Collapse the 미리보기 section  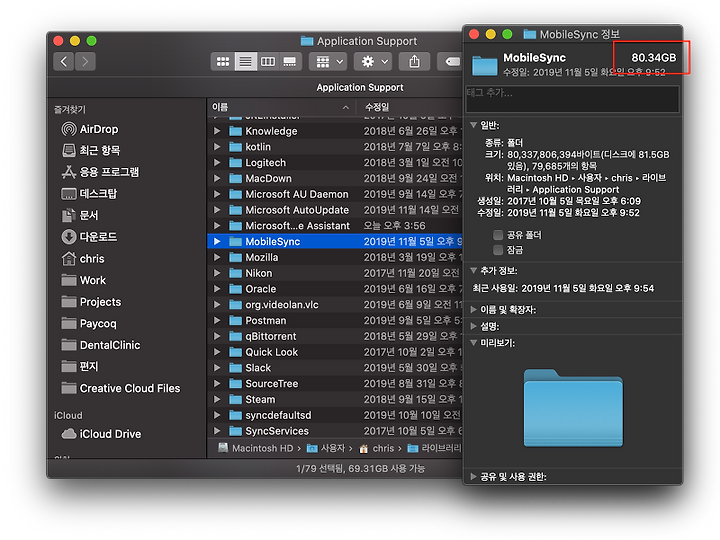[473, 343]
